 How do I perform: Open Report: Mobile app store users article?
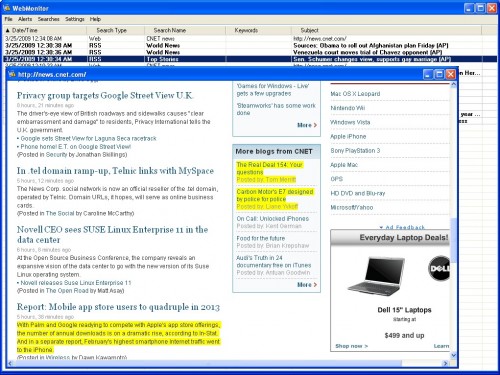point(118,307)
